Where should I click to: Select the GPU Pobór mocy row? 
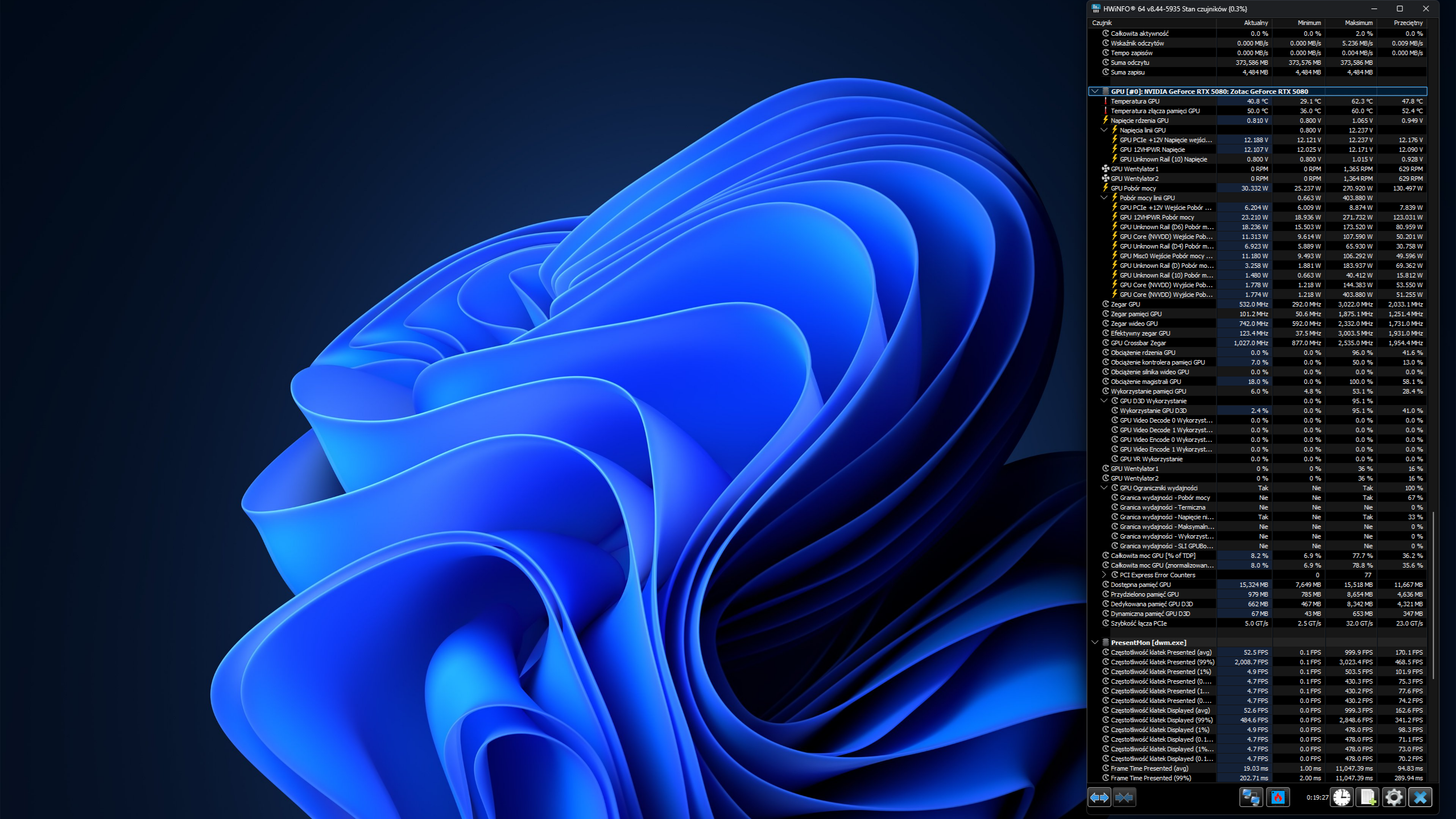(1133, 188)
